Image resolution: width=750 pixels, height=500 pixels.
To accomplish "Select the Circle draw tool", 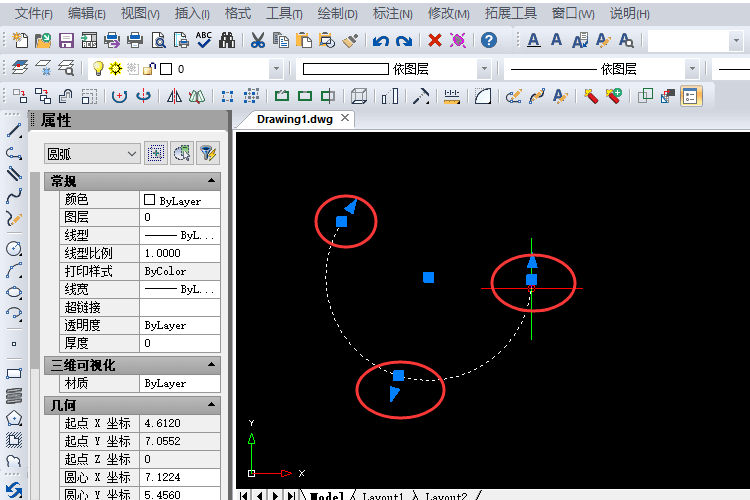I will (x=14, y=248).
